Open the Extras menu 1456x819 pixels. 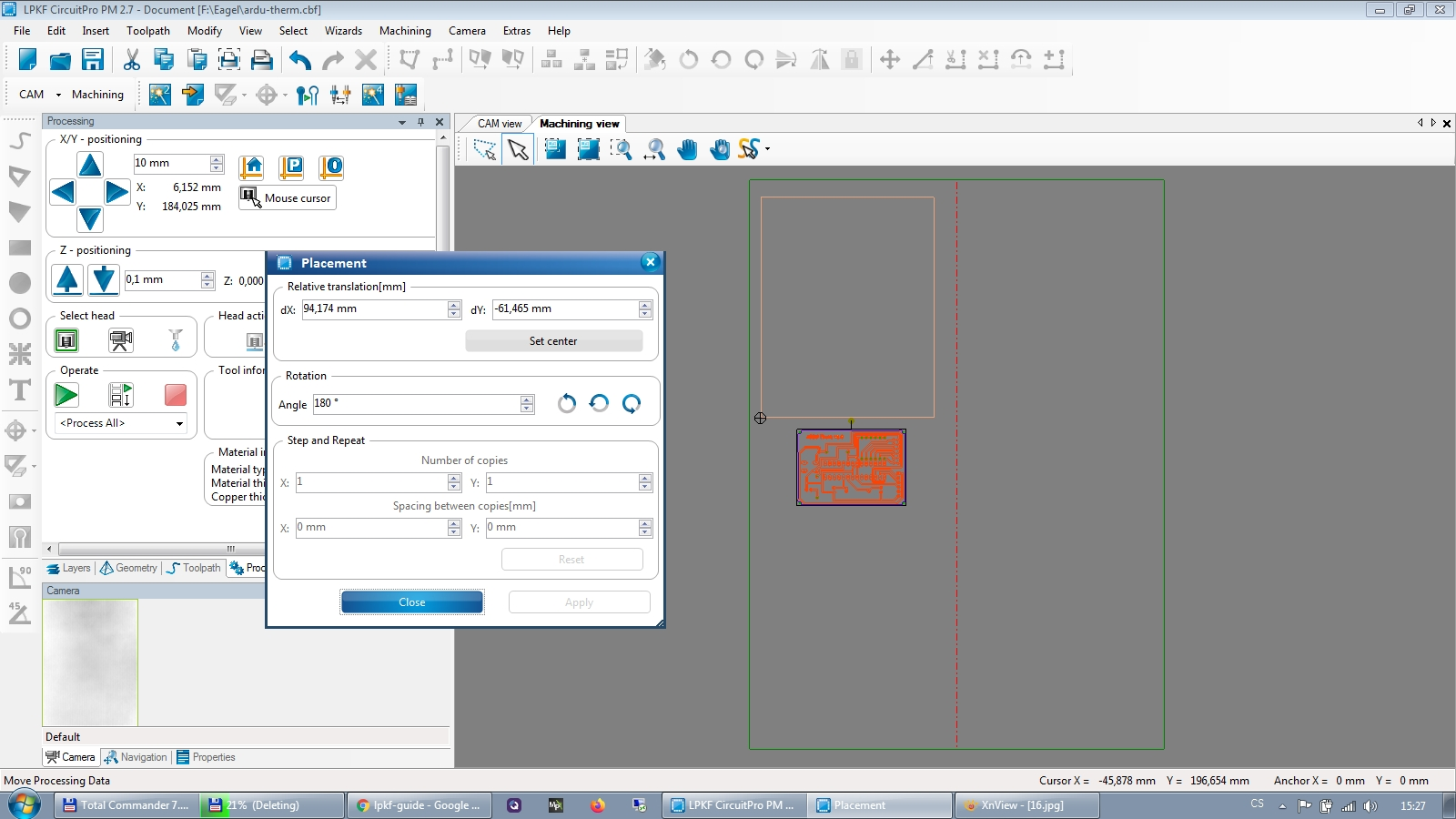tap(516, 31)
